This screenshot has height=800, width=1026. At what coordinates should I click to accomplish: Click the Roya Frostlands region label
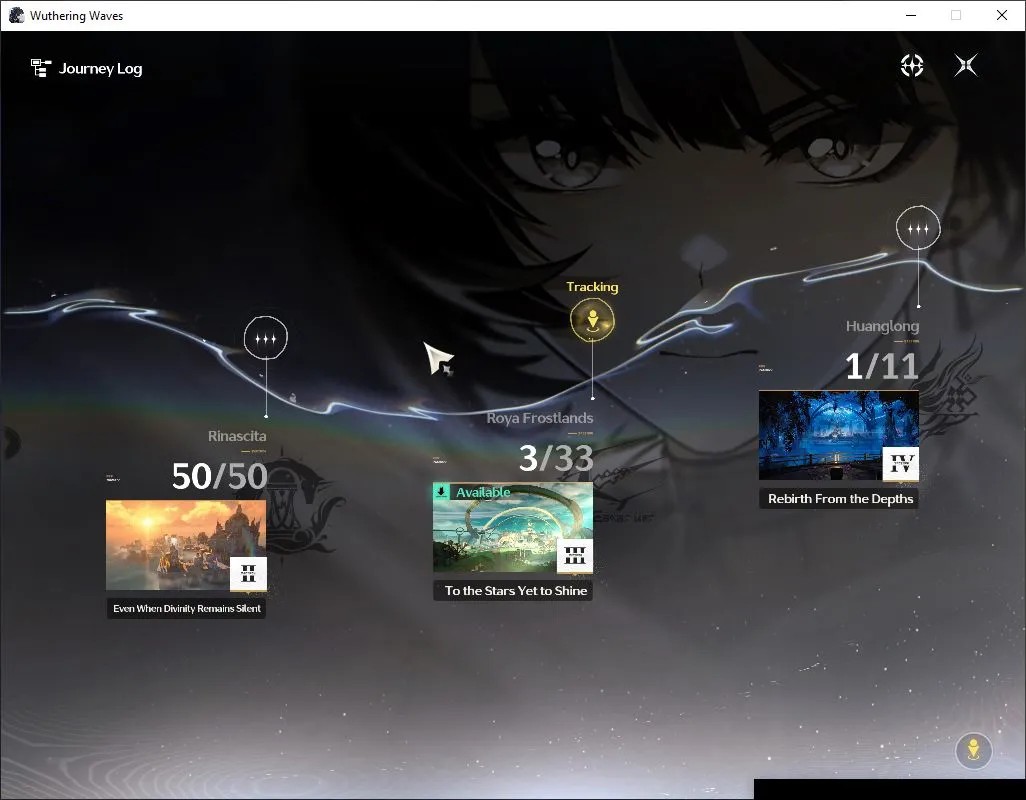(540, 418)
